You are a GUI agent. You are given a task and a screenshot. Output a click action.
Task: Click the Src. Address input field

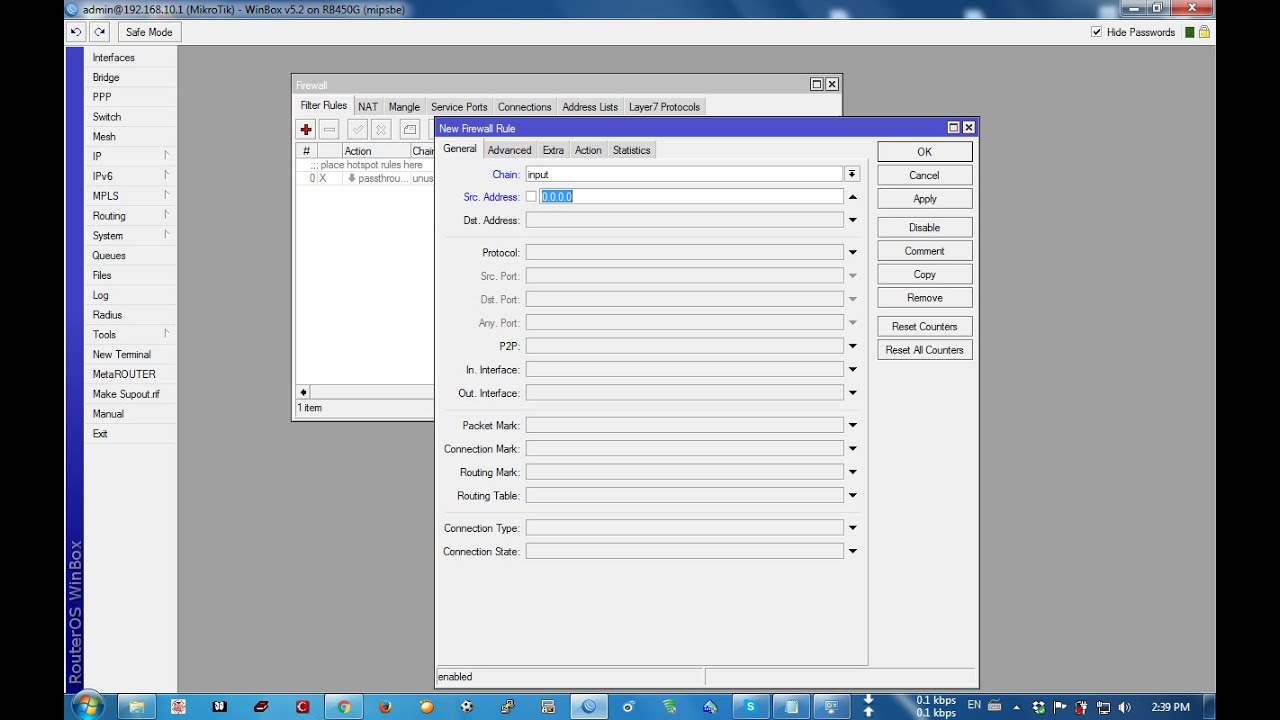click(x=691, y=197)
